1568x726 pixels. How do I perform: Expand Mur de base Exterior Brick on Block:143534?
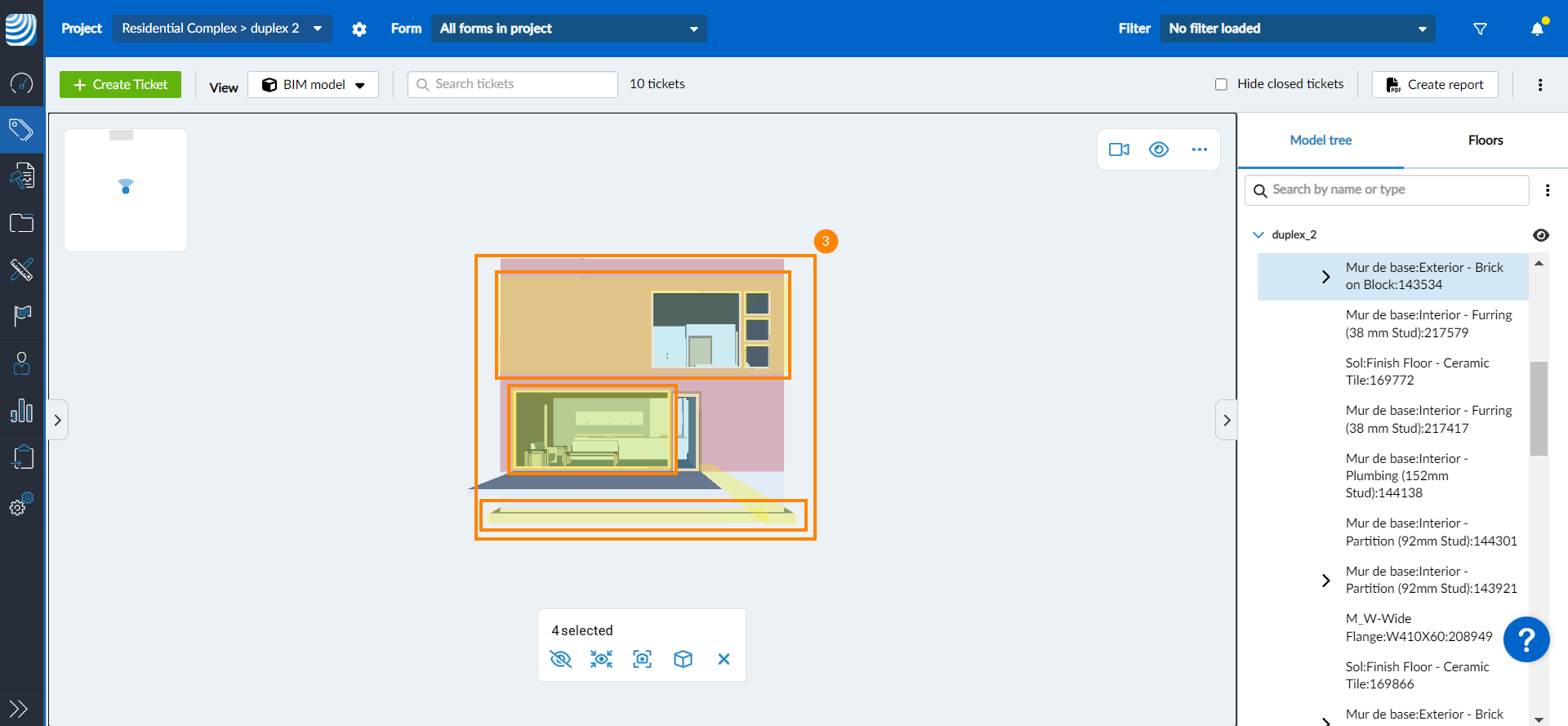(x=1325, y=277)
